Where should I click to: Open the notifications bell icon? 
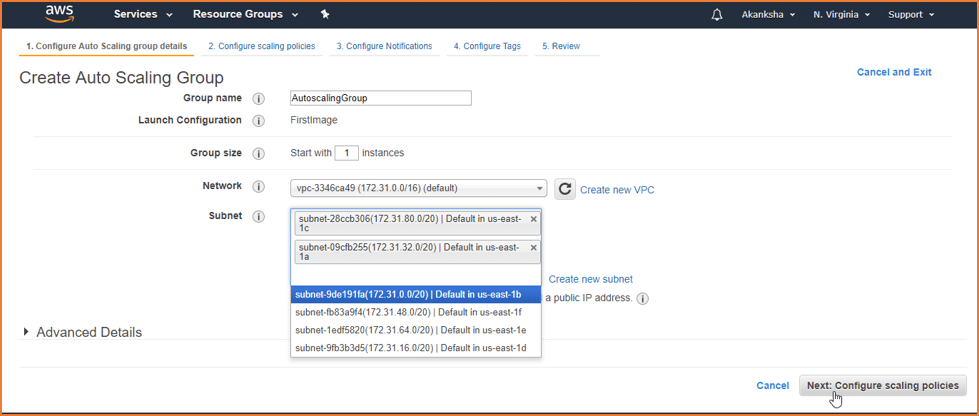tap(717, 14)
